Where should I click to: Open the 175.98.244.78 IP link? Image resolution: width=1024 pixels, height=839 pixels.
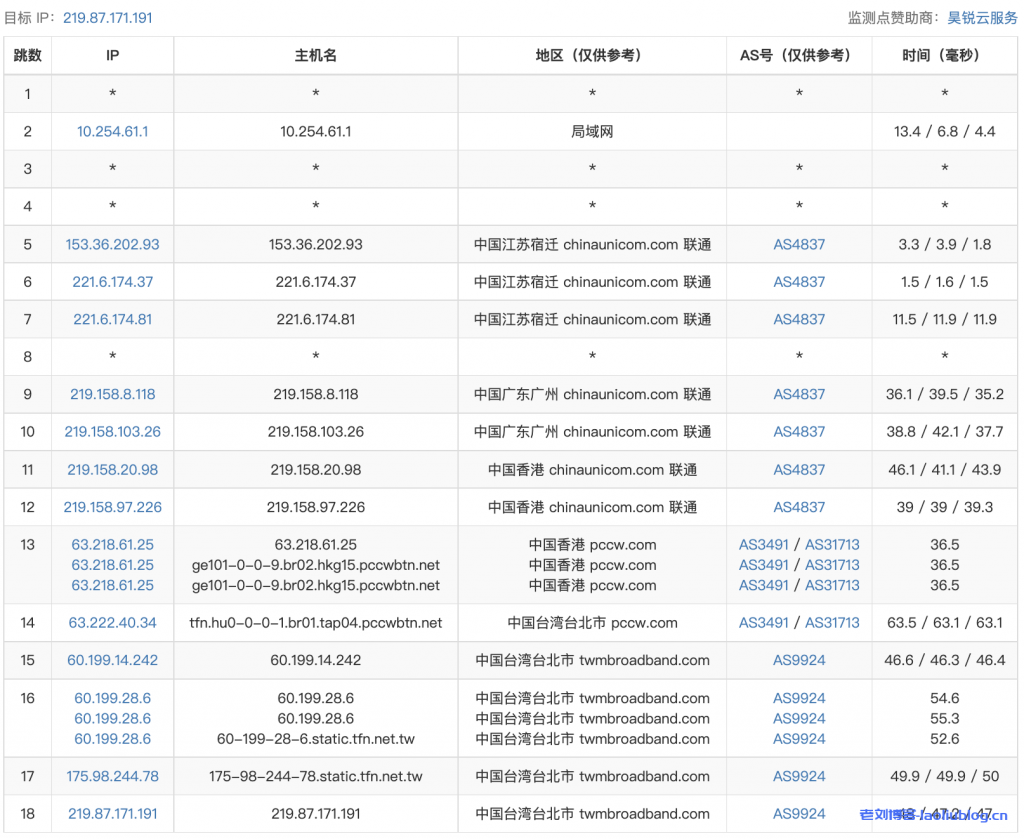coord(113,776)
